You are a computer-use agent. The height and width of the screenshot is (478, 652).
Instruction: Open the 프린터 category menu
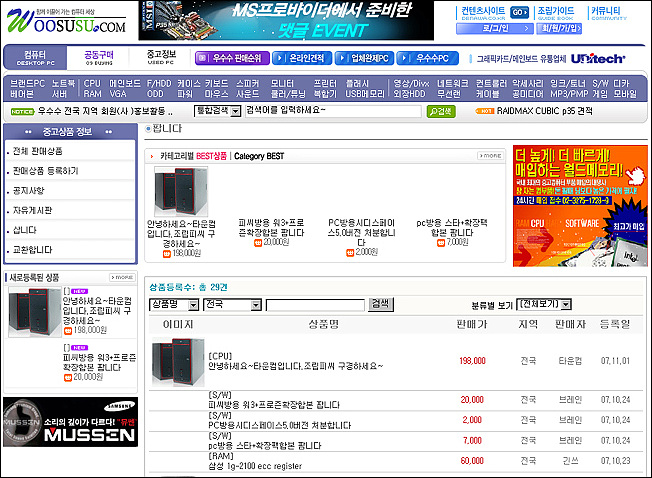pyautogui.click(x=325, y=84)
